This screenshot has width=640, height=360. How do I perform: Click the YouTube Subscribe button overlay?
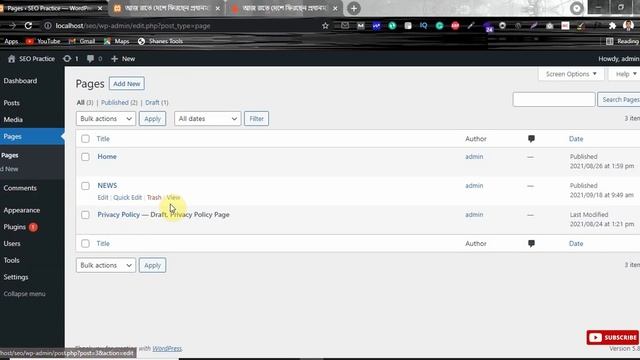(612, 338)
